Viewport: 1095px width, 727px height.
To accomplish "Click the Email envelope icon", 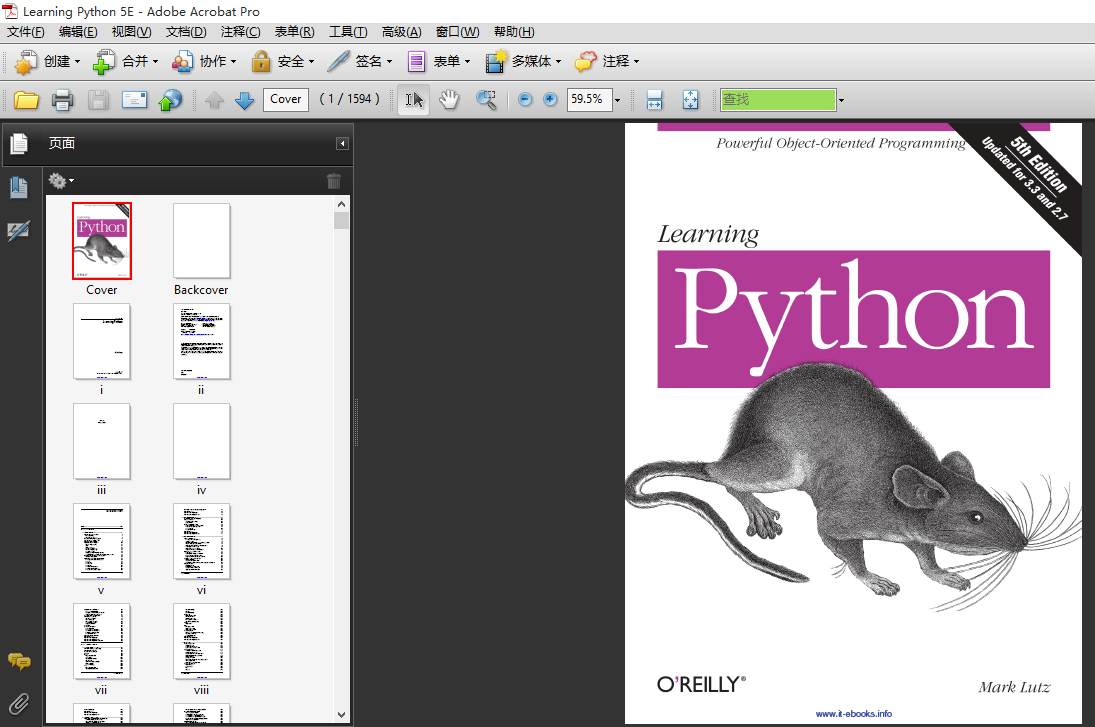I will pos(134,100).
